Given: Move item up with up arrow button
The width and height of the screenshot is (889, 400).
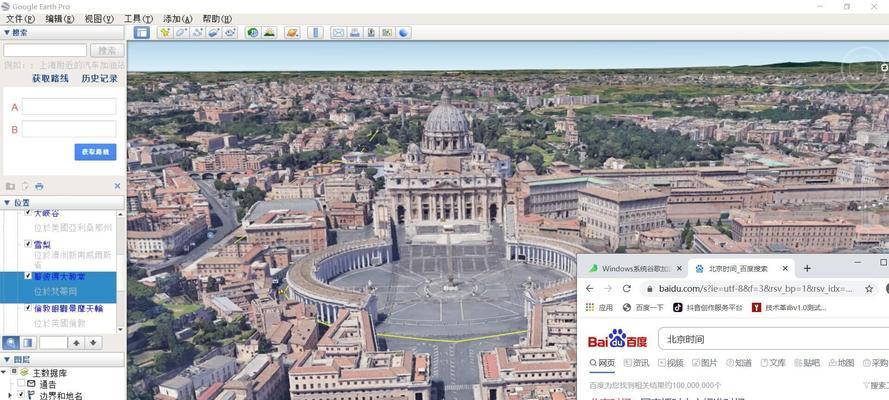Looking at the screenshot, I should [x=76, y=343].
